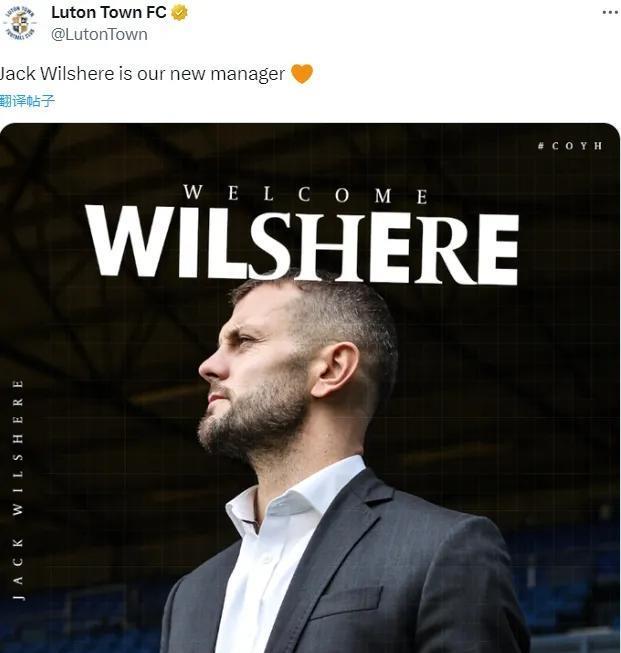The height and width of the screenshot is (653, 621).
Task: Click the #COYH hashtag on poster
Action: tap(570, 146)
